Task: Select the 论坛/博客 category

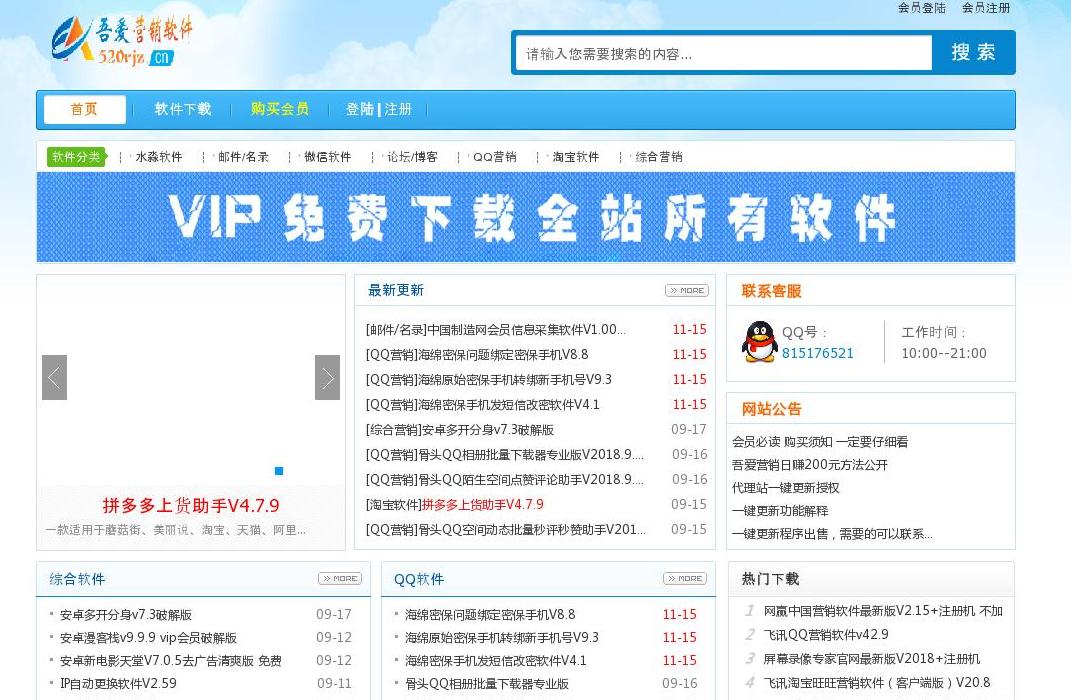Action: 413,157
